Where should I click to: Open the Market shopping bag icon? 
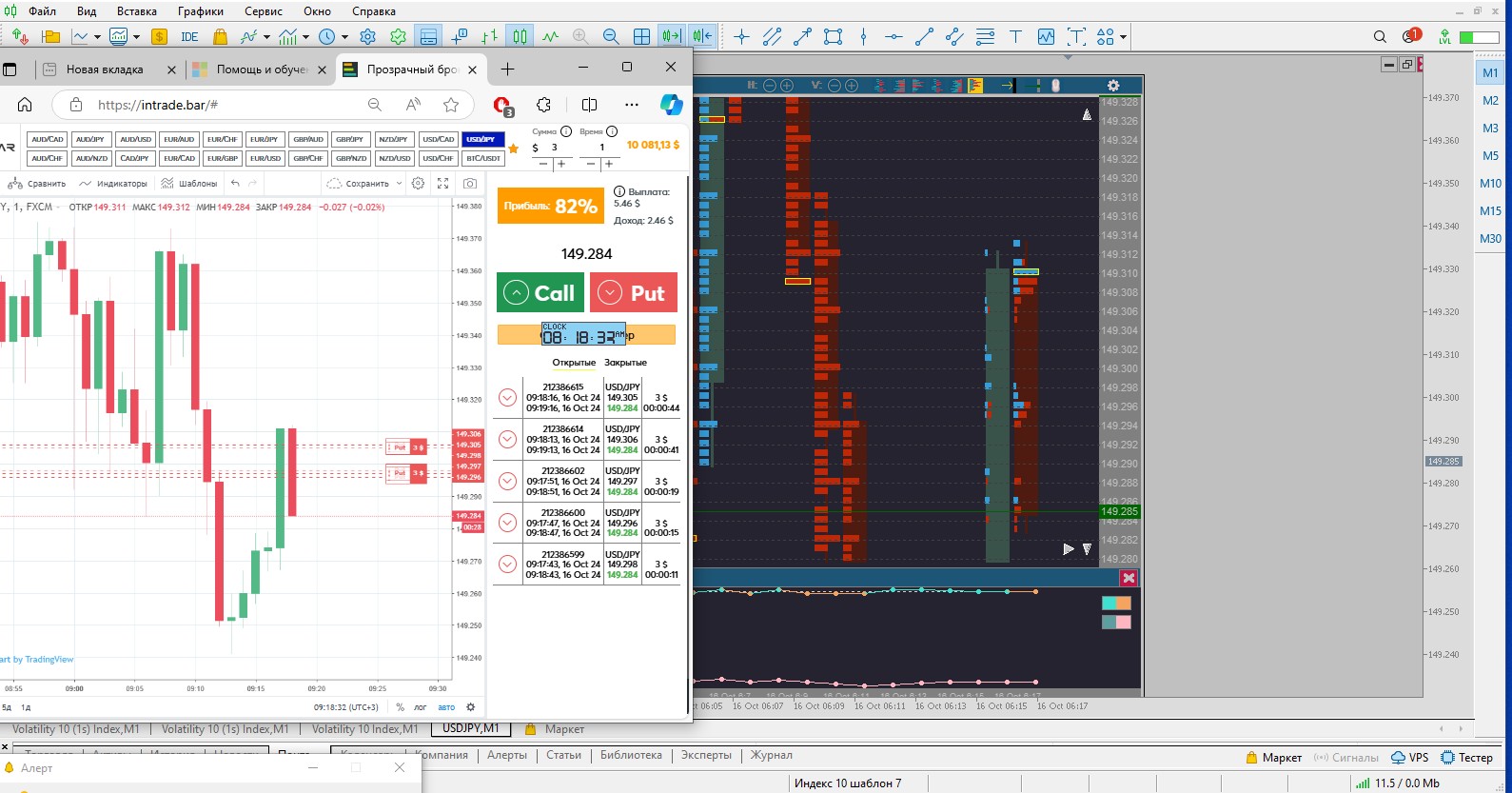coord(220,37)
